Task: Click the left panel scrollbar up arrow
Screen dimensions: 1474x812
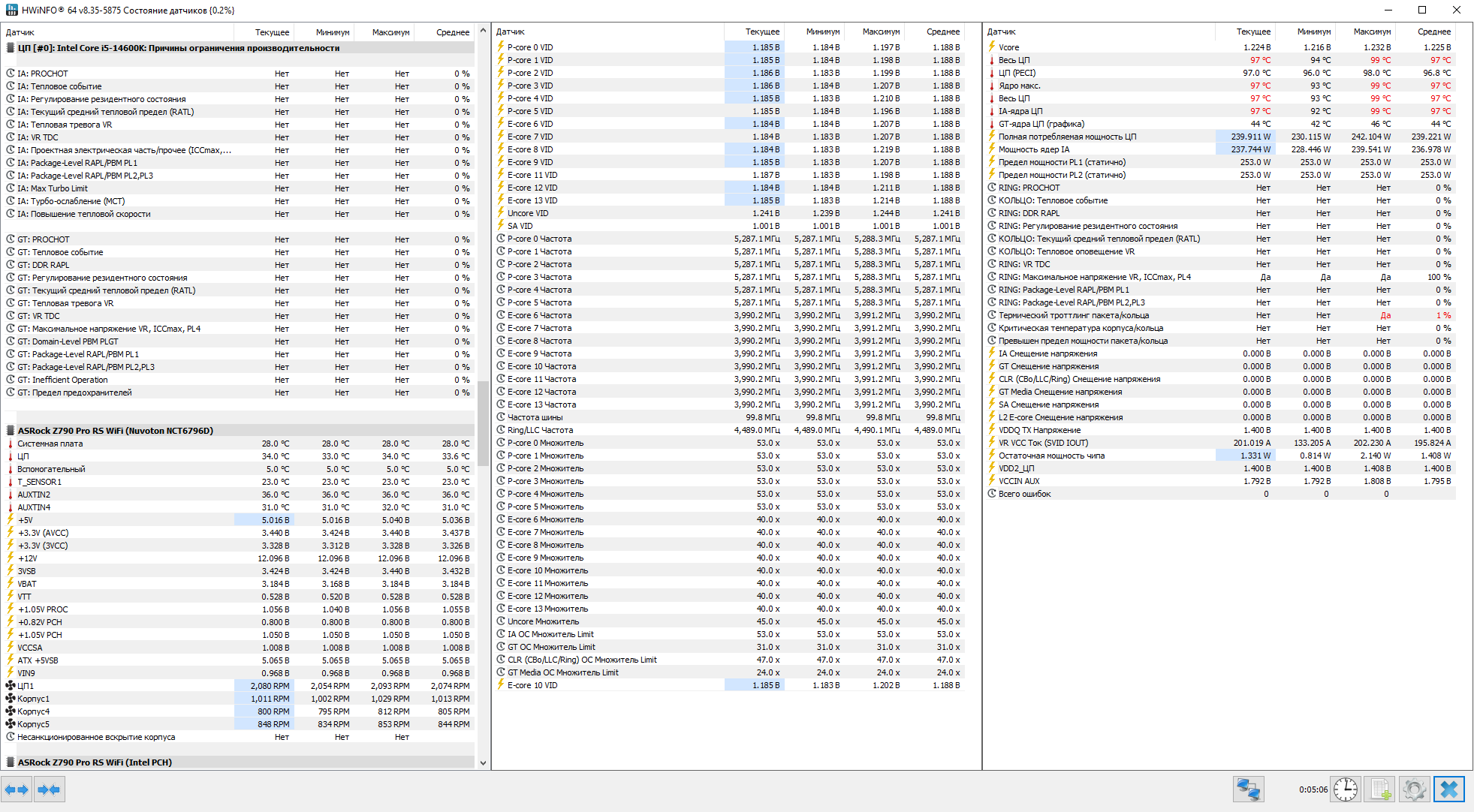Action: 483,32
